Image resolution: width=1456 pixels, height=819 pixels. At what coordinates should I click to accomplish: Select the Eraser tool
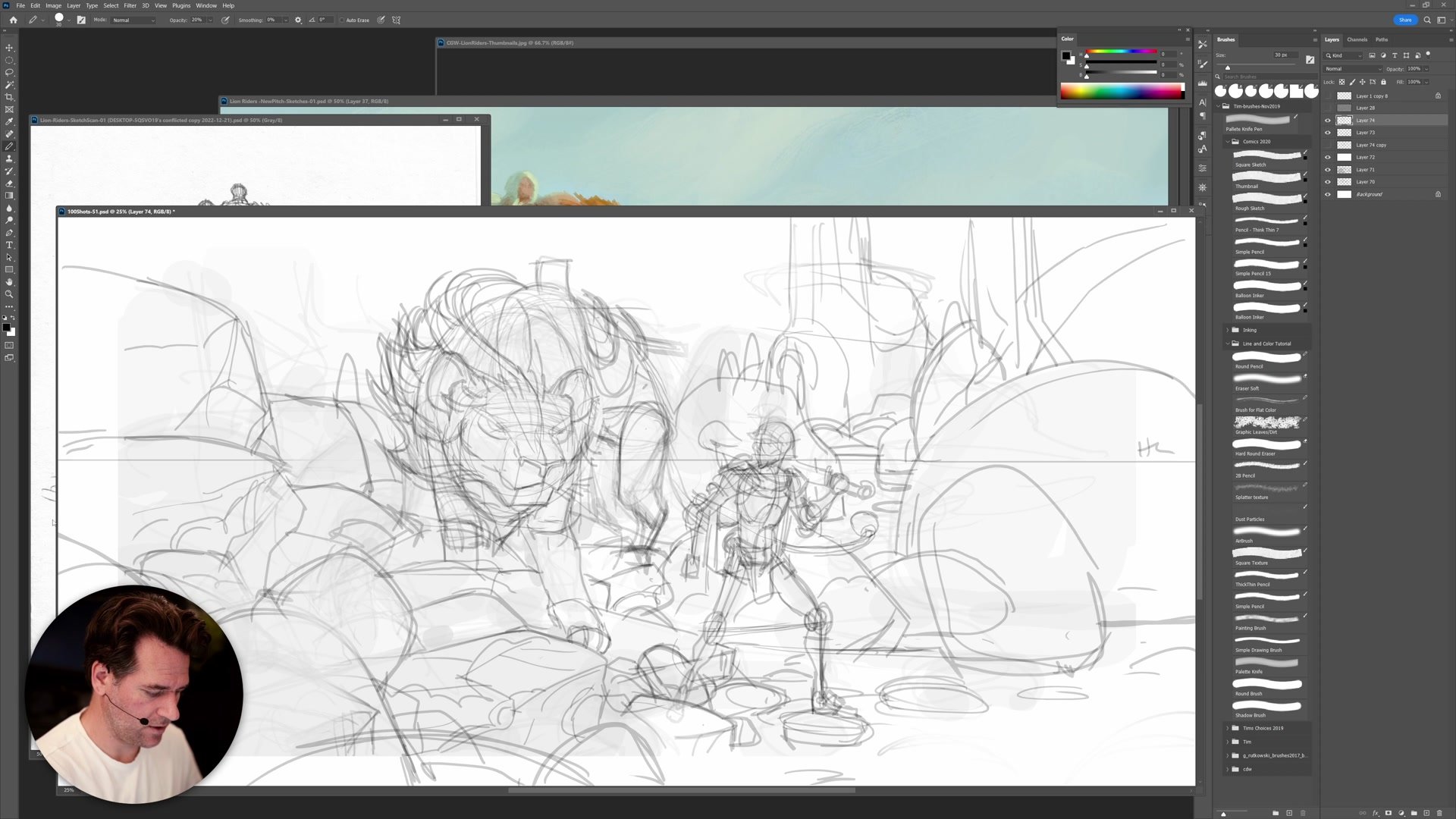(x=9, y=184)
